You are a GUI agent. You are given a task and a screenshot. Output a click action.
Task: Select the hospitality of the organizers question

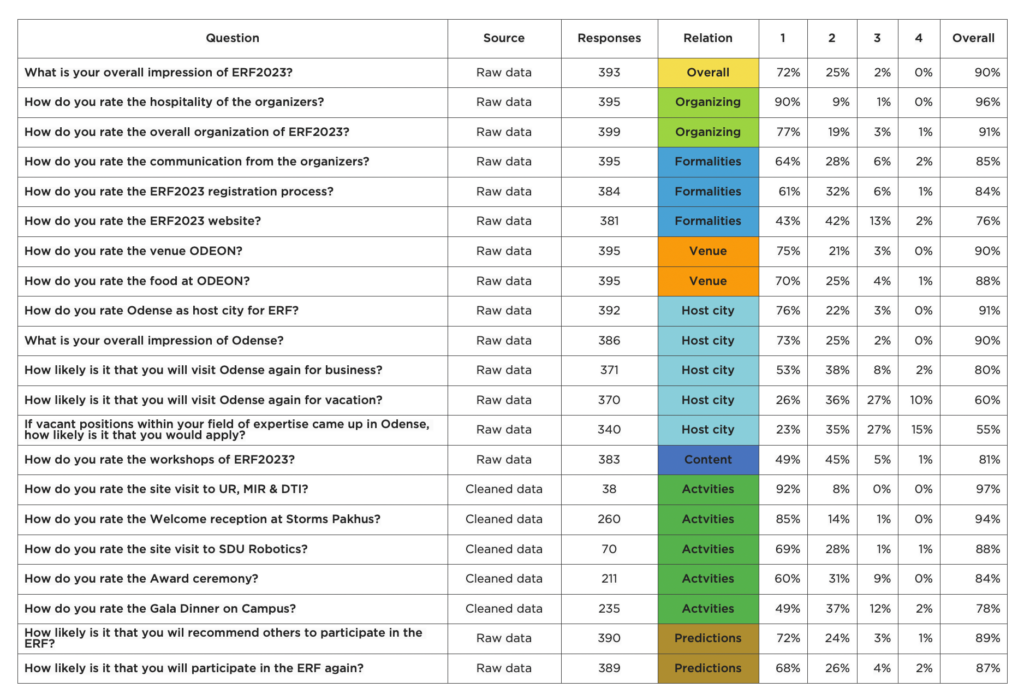(174, 102)
